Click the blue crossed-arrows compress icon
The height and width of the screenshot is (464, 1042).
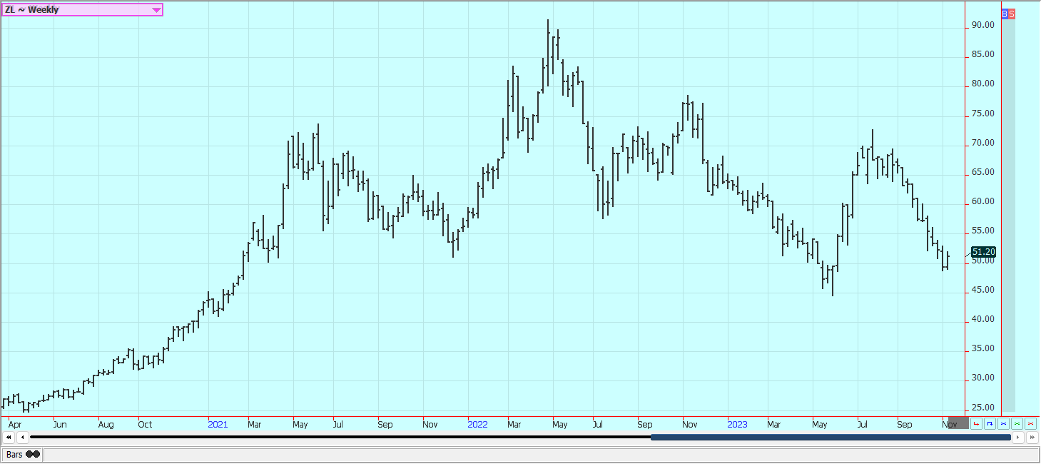click(1003, 423)
